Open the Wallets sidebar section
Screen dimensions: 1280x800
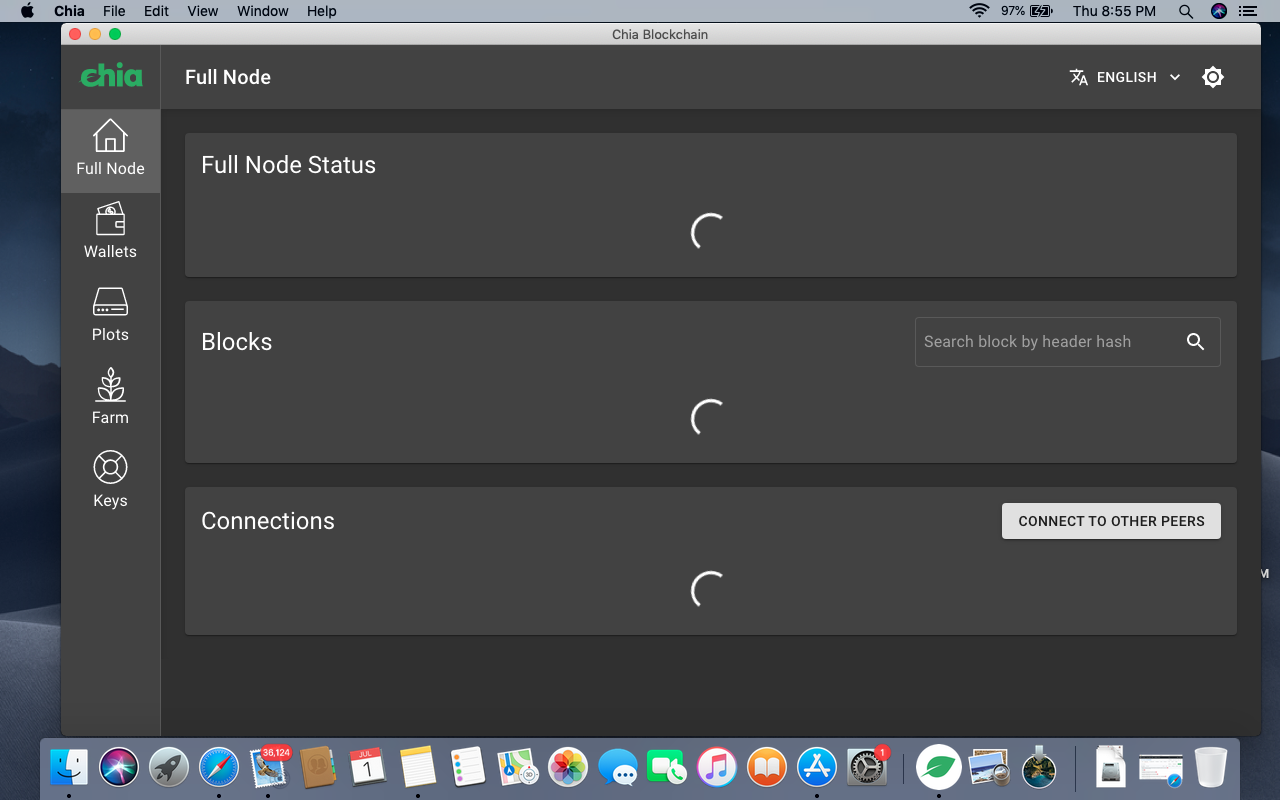[110, 233]
